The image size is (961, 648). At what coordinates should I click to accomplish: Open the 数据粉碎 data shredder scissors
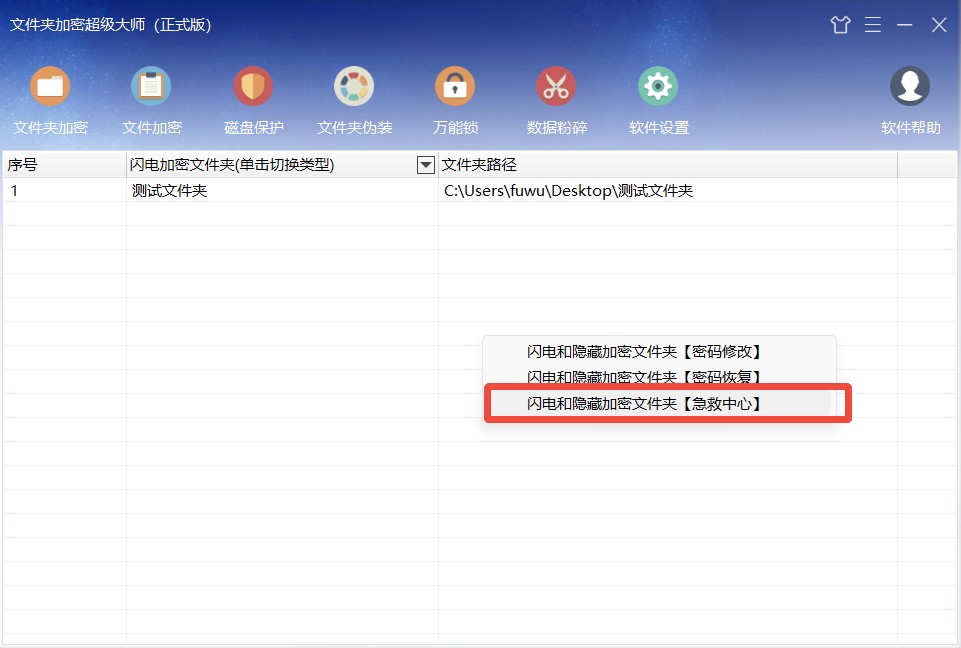(556, 101)
